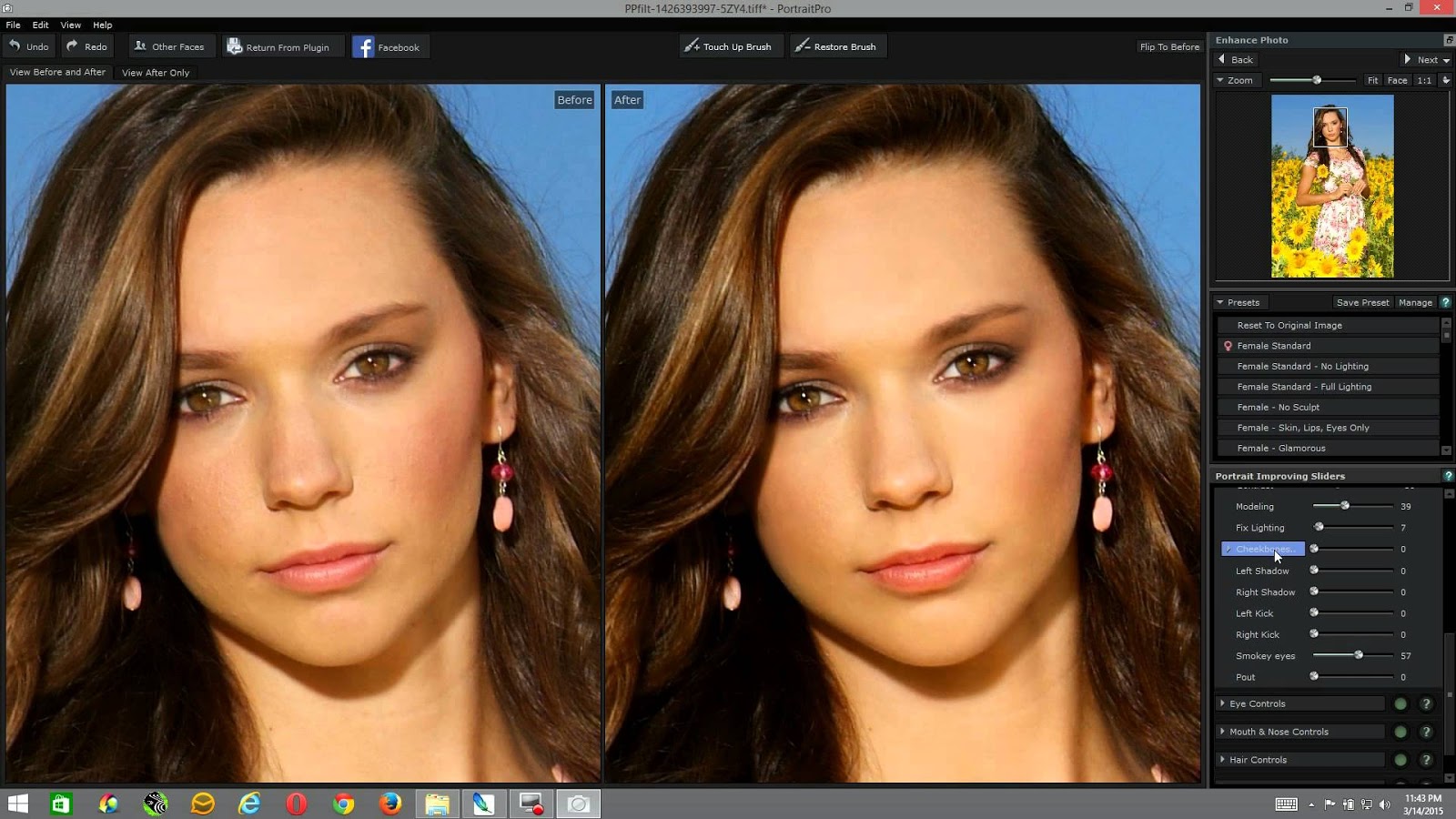The height and width of the screenshot is (819, 1456).
Task: Switch to View Before and After tab
Action: point(57,72)
